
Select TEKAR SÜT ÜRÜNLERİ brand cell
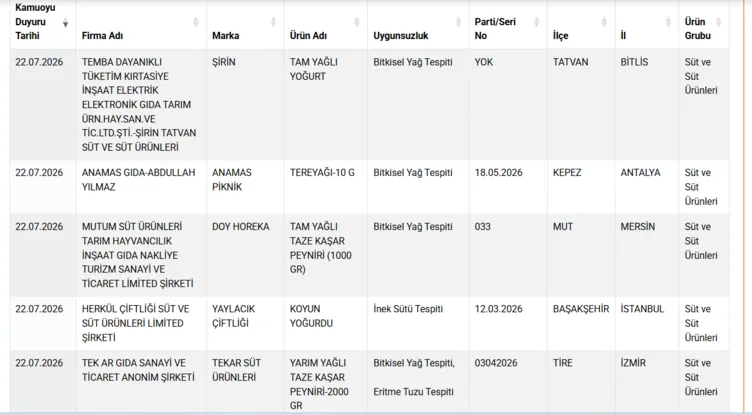pos(245,381)
